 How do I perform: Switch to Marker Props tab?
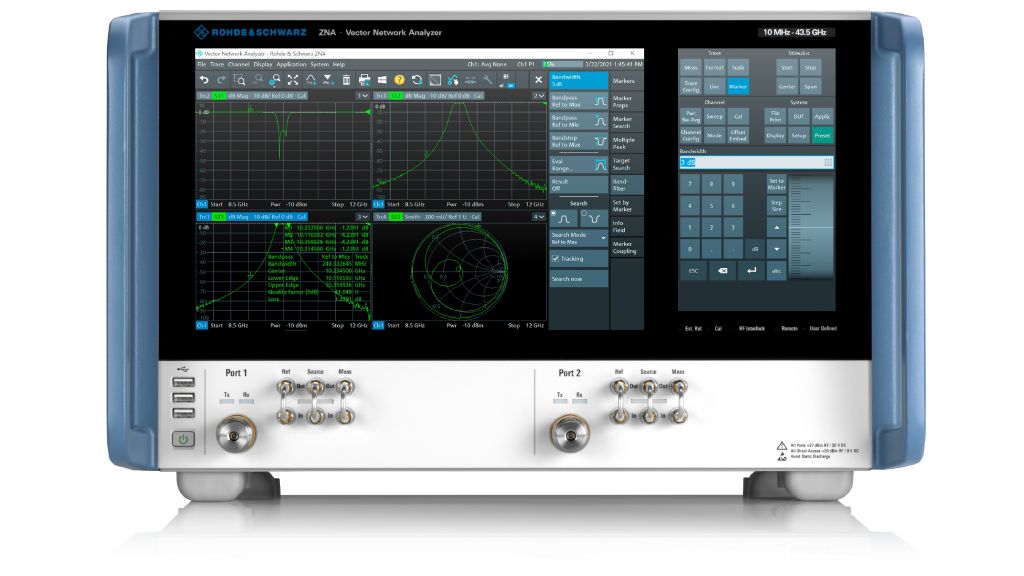click(x=626, y=101)
